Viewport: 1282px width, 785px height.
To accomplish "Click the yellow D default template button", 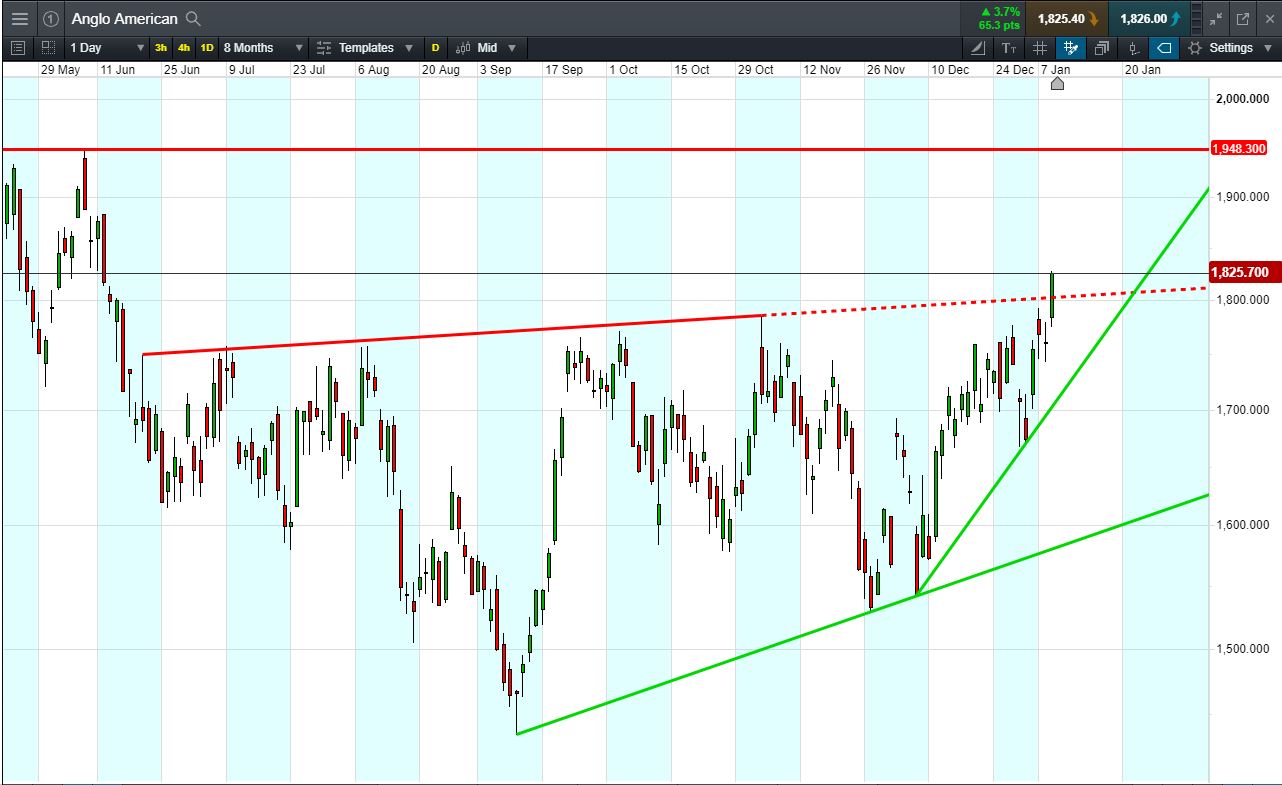I will (x=435, y=48).
